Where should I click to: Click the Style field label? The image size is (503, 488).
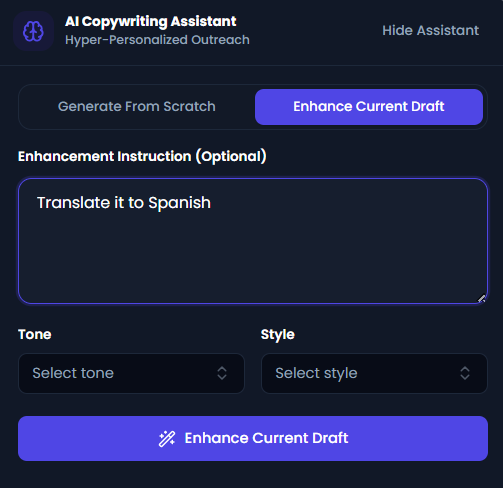278,335
